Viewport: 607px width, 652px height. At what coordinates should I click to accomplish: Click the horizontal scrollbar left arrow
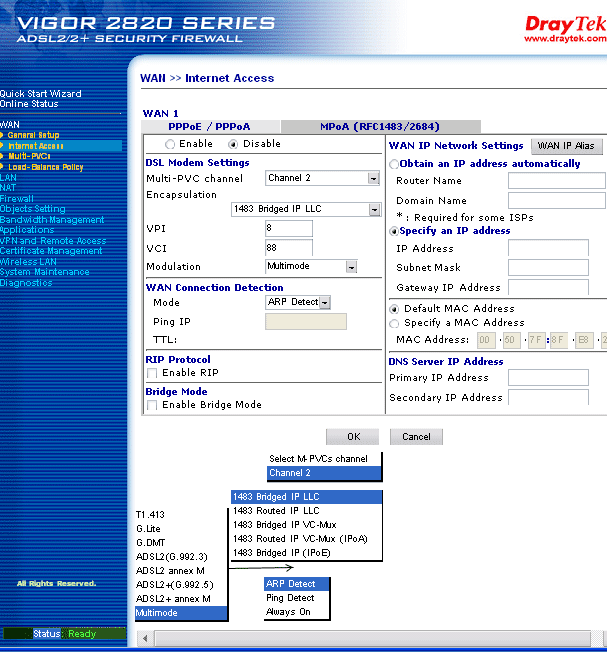[146, 638]
